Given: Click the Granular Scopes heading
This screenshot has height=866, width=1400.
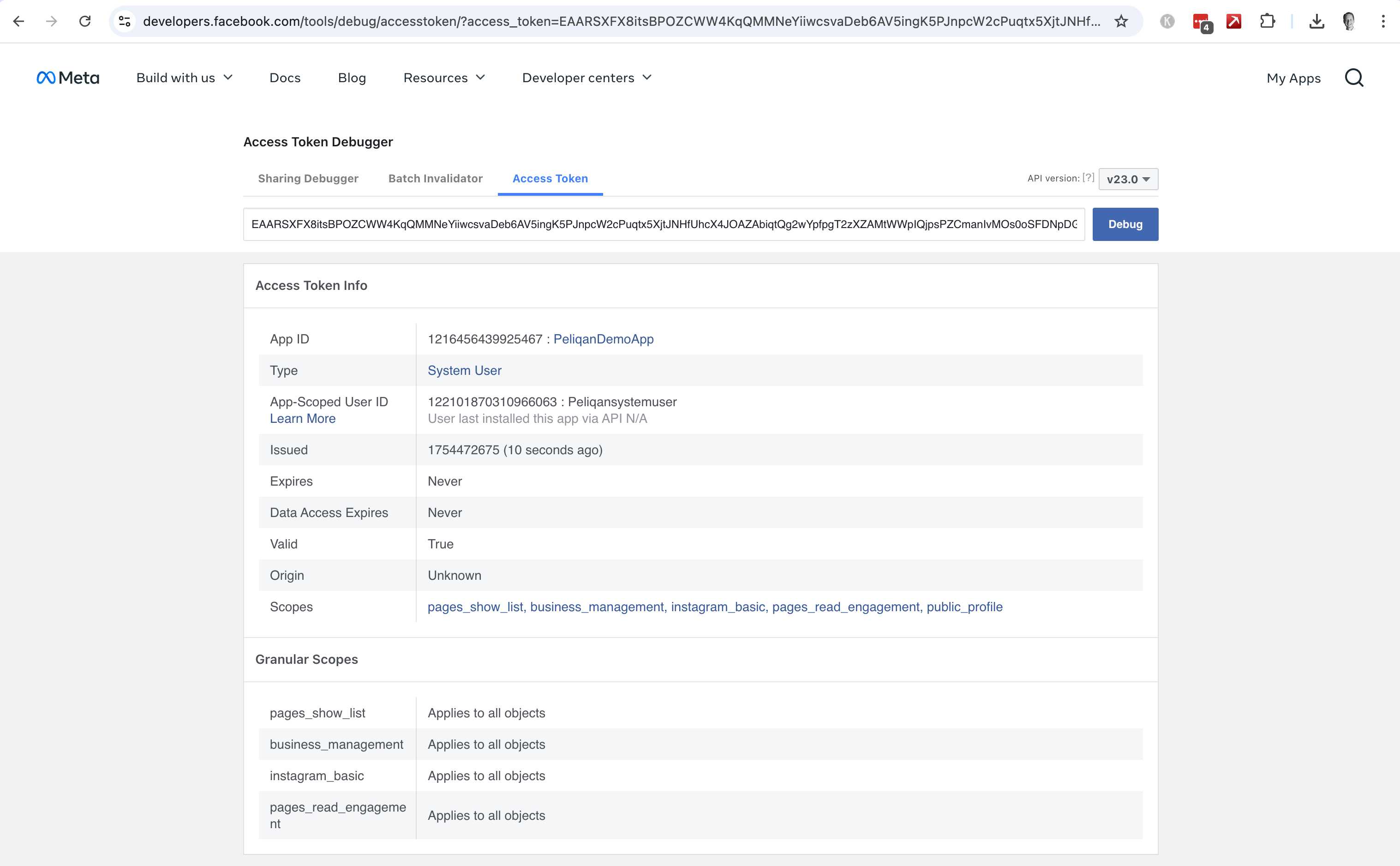Looking at the screenshot, I should point(307,659).
